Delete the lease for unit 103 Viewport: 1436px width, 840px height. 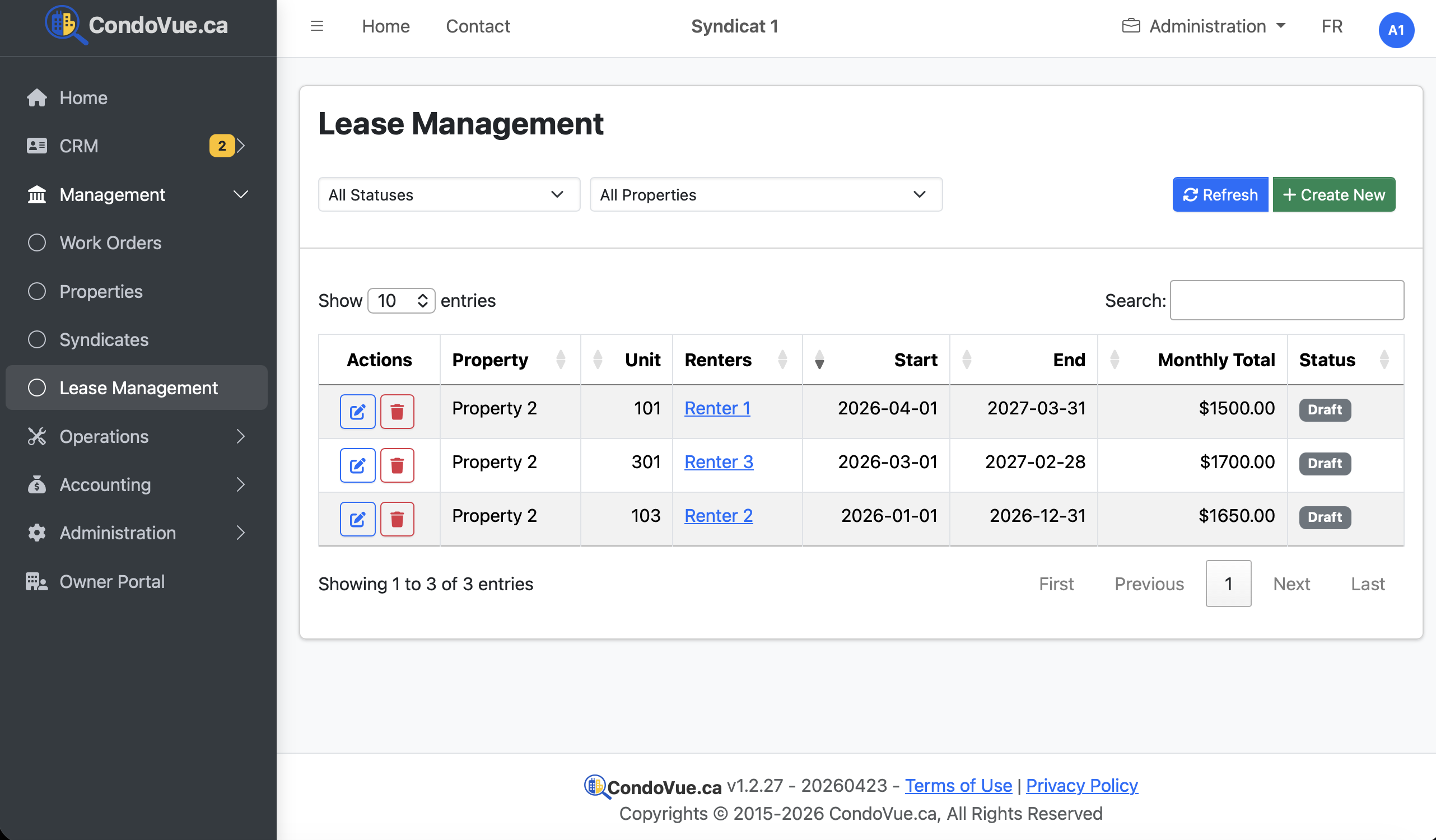pos(397,519)
